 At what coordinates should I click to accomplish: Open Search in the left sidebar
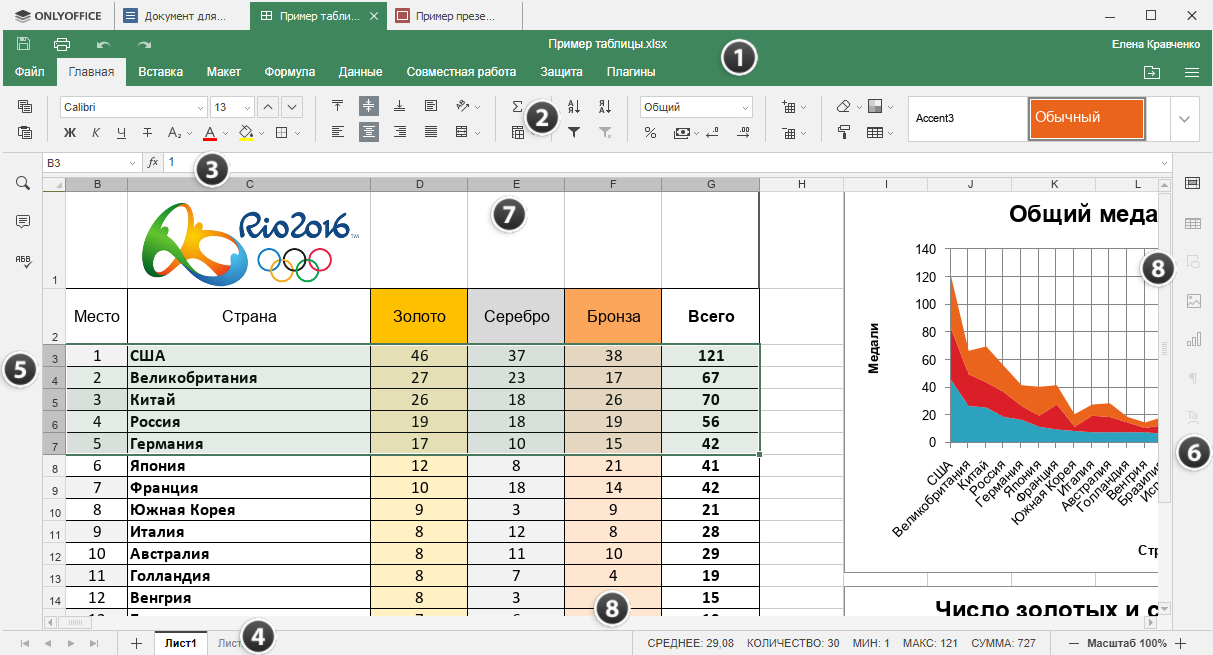(x=23, y=183)
